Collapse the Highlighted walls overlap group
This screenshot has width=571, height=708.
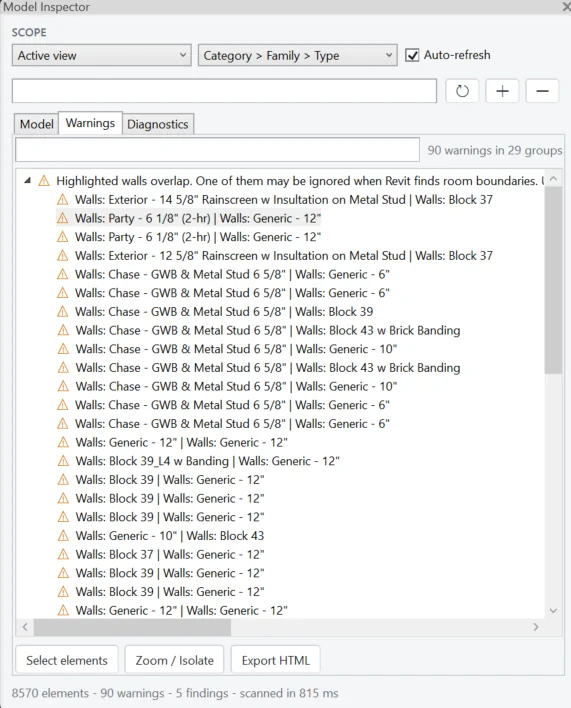[x=28, y=181]
